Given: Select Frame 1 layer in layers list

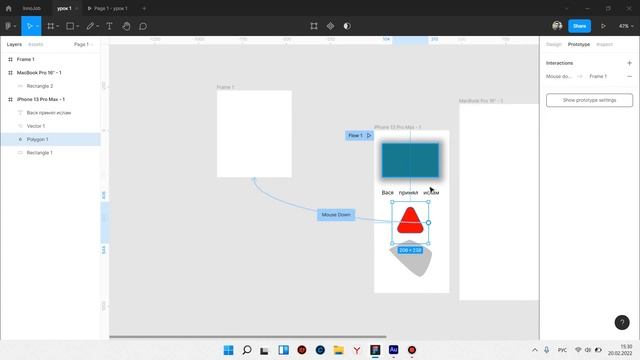Looking at the screenshot, I should [51, 59].
